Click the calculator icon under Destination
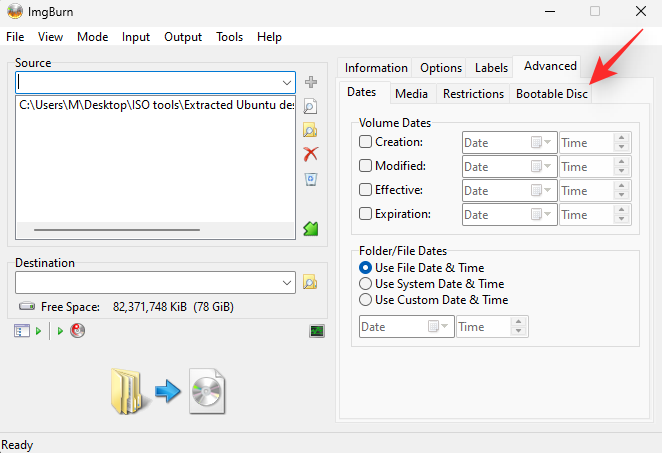Screen dimensions: 662x453 tap(22, 331)
